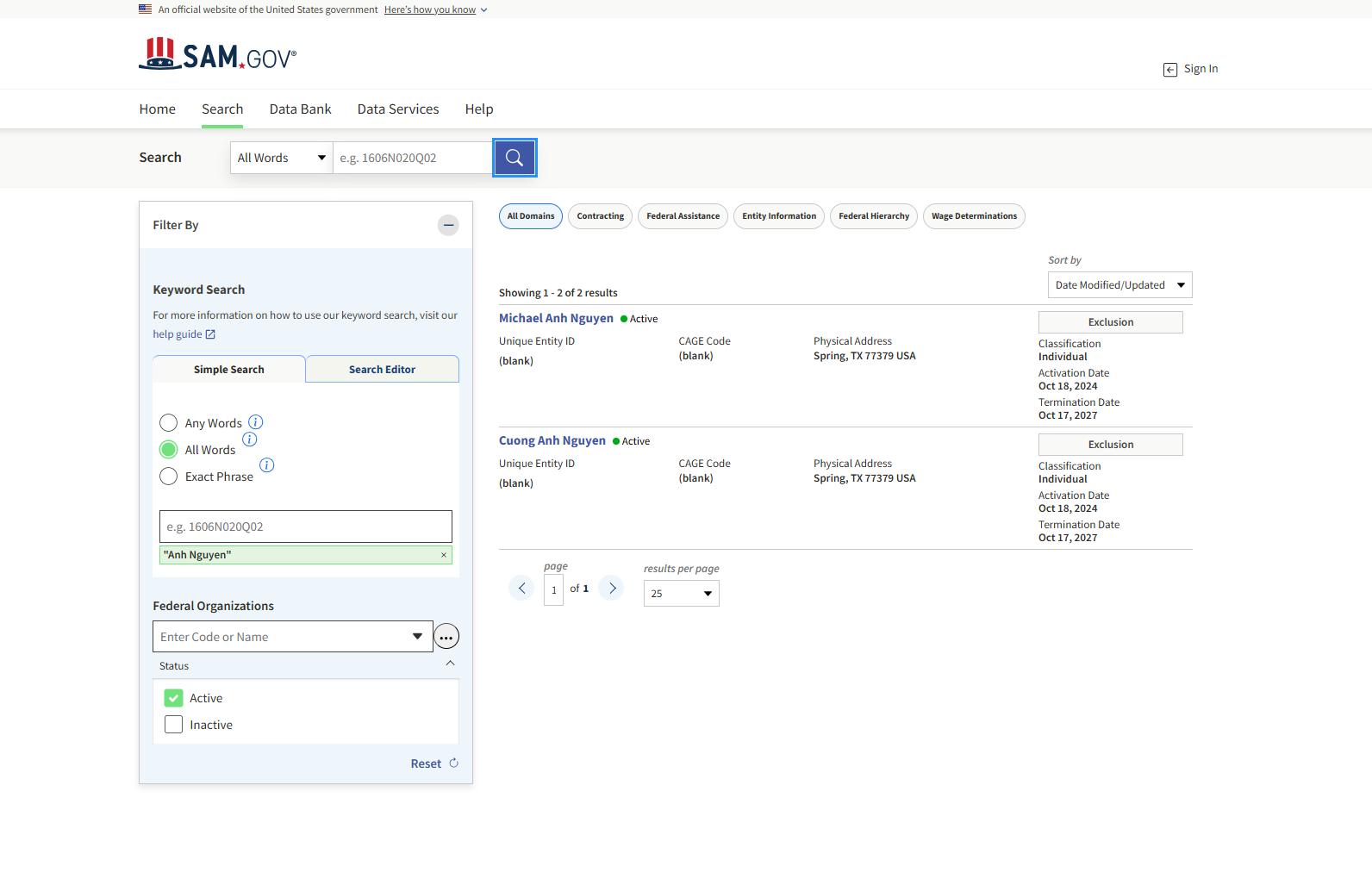Screen dimensions: 1372x885
Task: Go to next results page arrow
Action: pyautogui.click(x=612, y=588)
